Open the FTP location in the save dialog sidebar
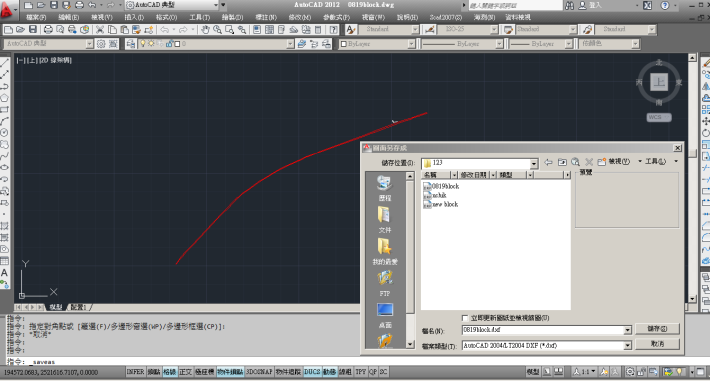 pos(384,283)
